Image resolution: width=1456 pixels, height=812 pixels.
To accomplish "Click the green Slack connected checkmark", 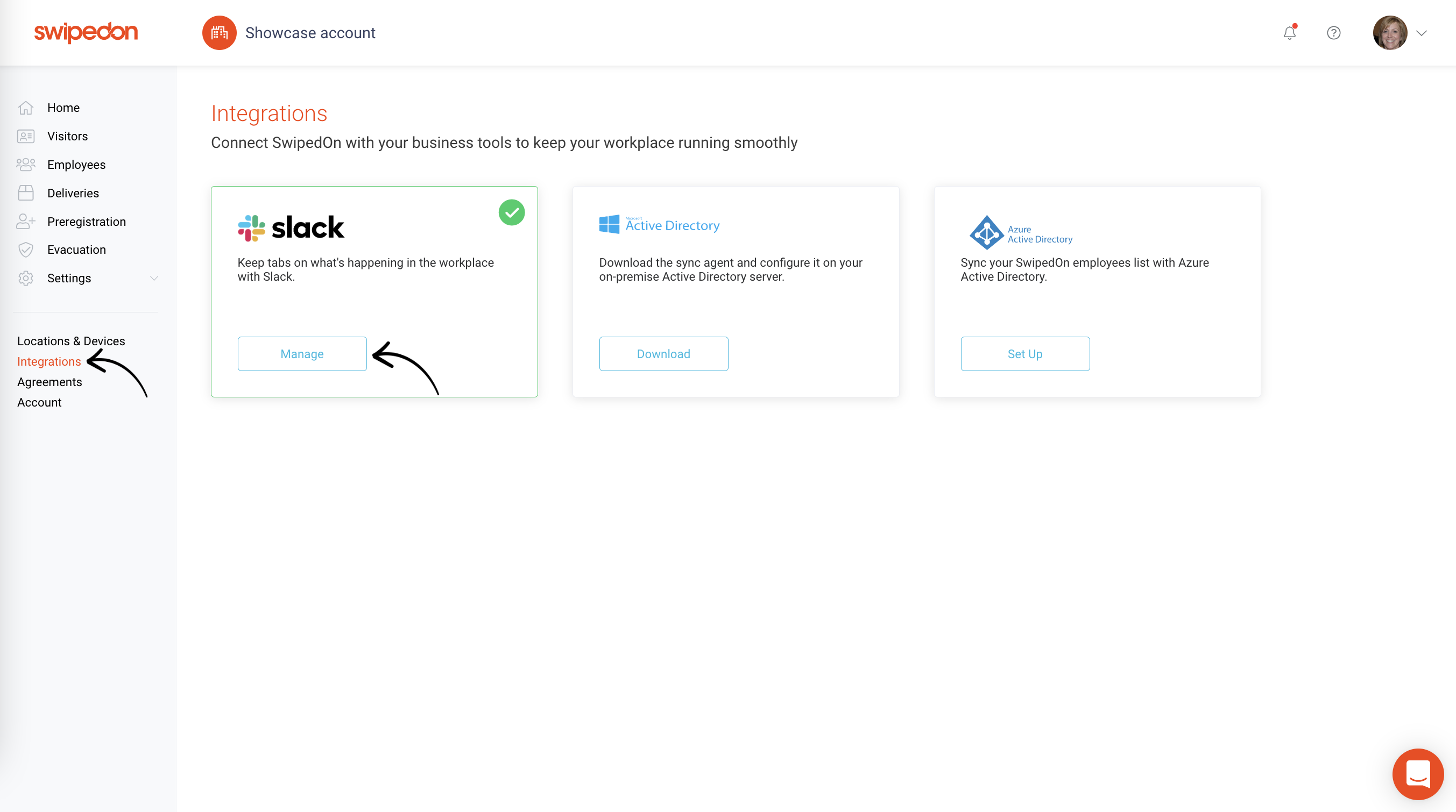I will click(x=512, y=212).
